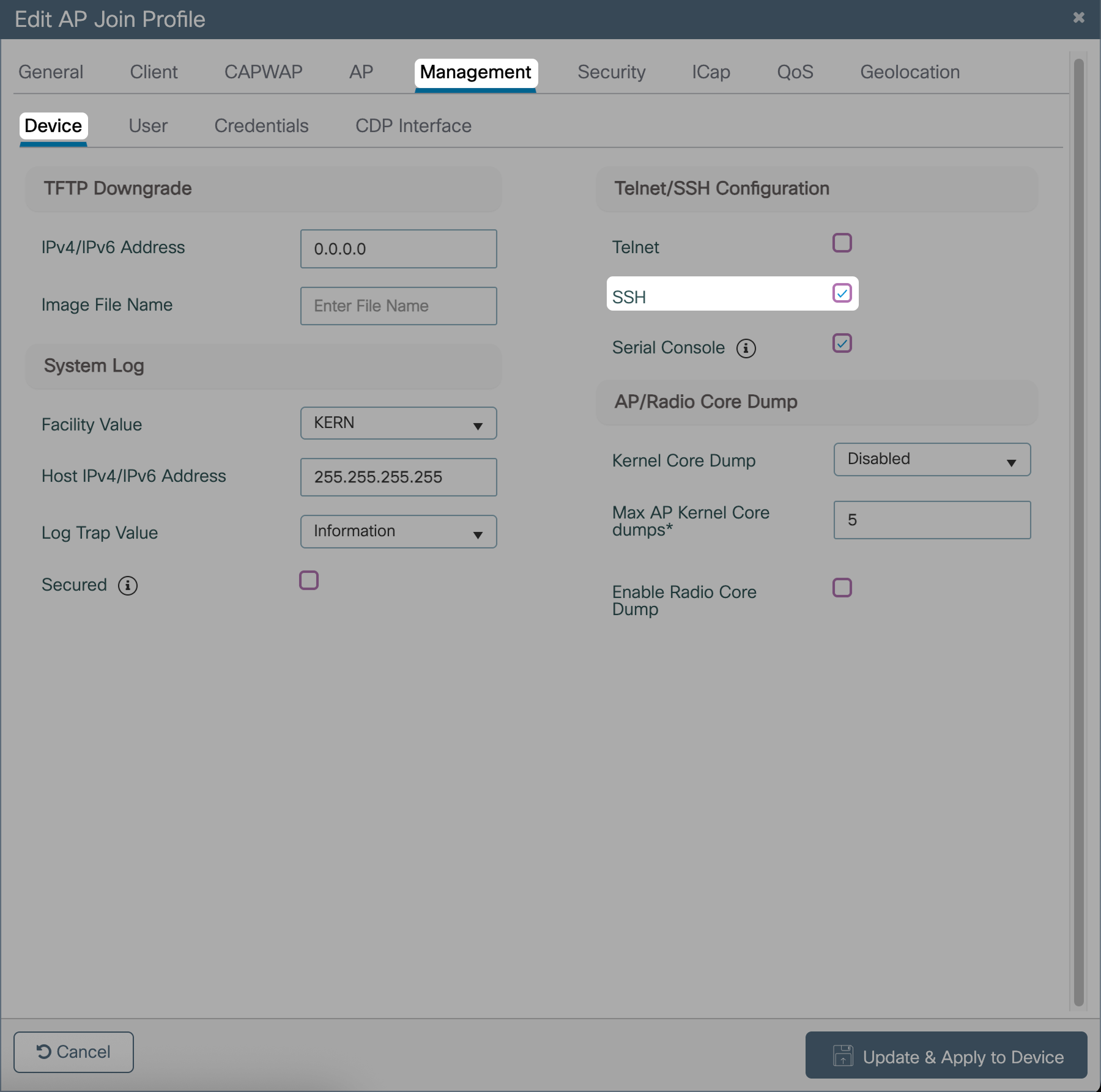Focus the Max AP Kernel Core dumps field
The width and height of the screenshot is (1101, 1092).
click(932, 520)
